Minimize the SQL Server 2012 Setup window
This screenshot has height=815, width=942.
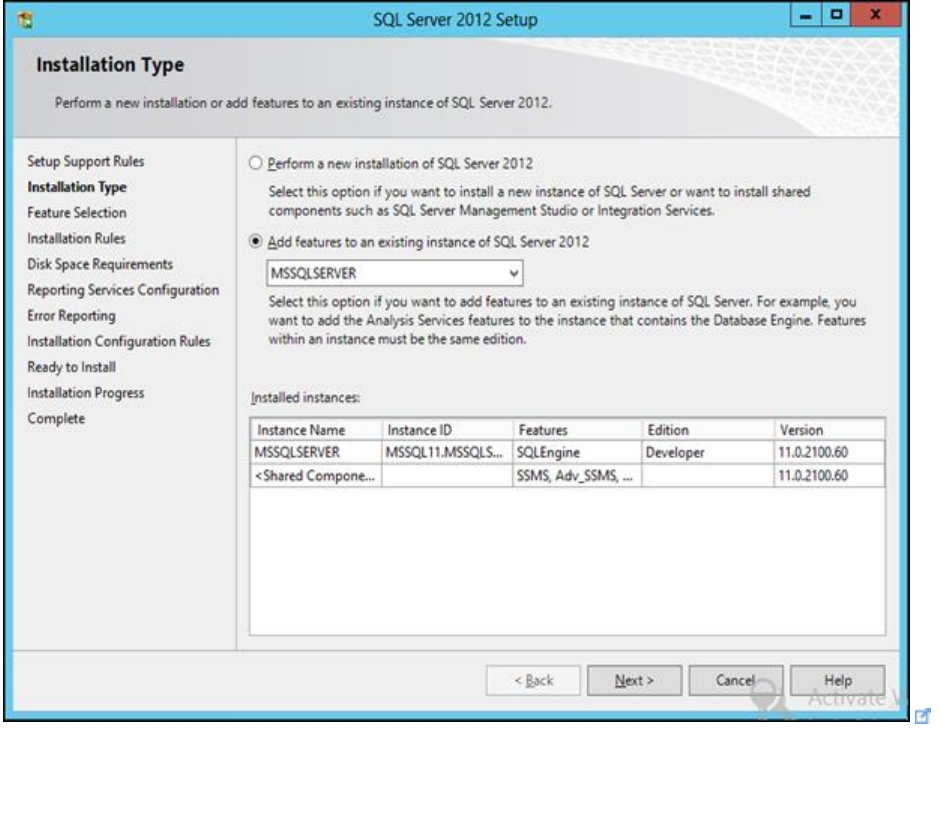coord(806,16)
